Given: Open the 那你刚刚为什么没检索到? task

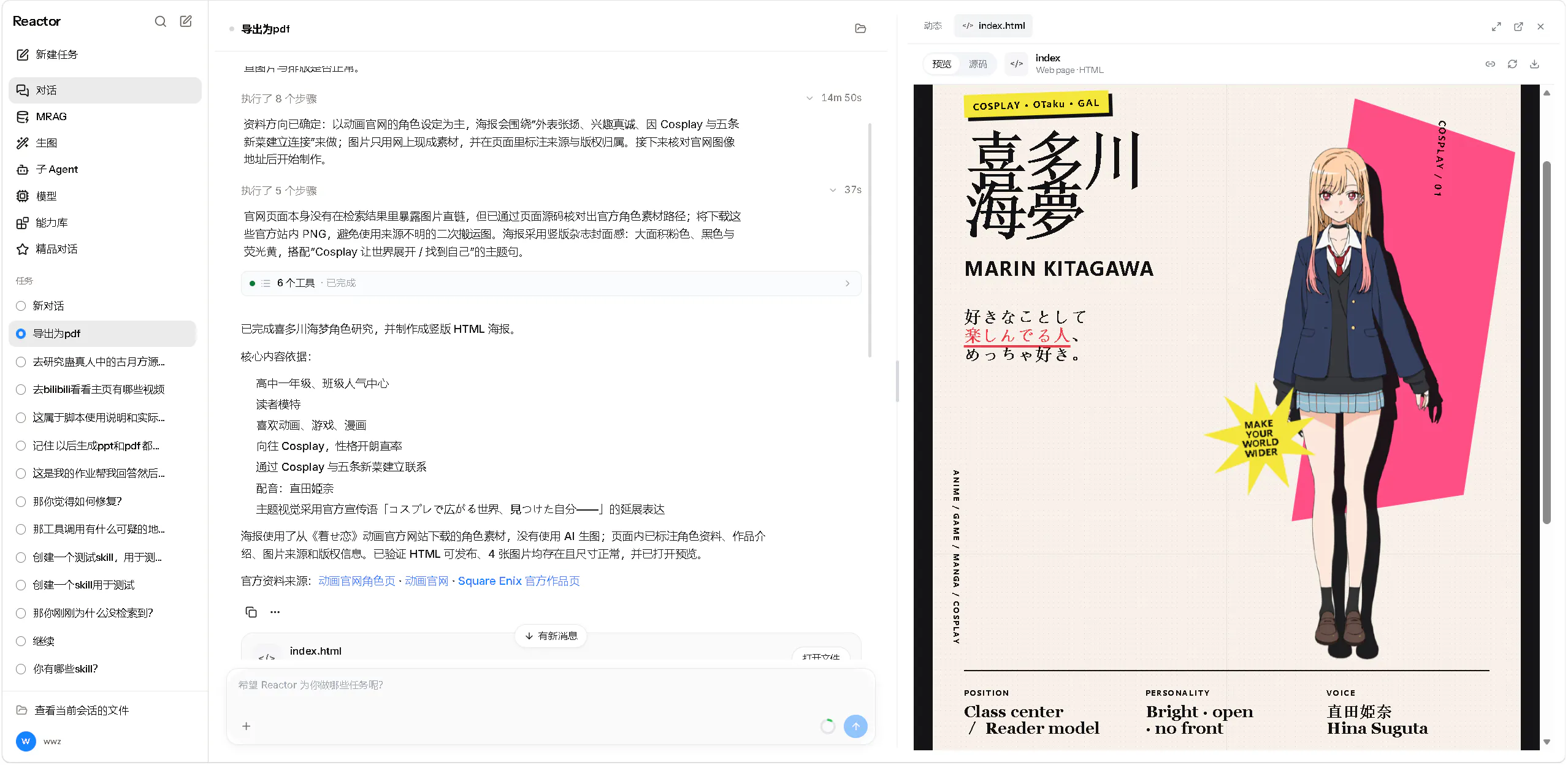Looking at the screenshot, I should tap(102, 613).
